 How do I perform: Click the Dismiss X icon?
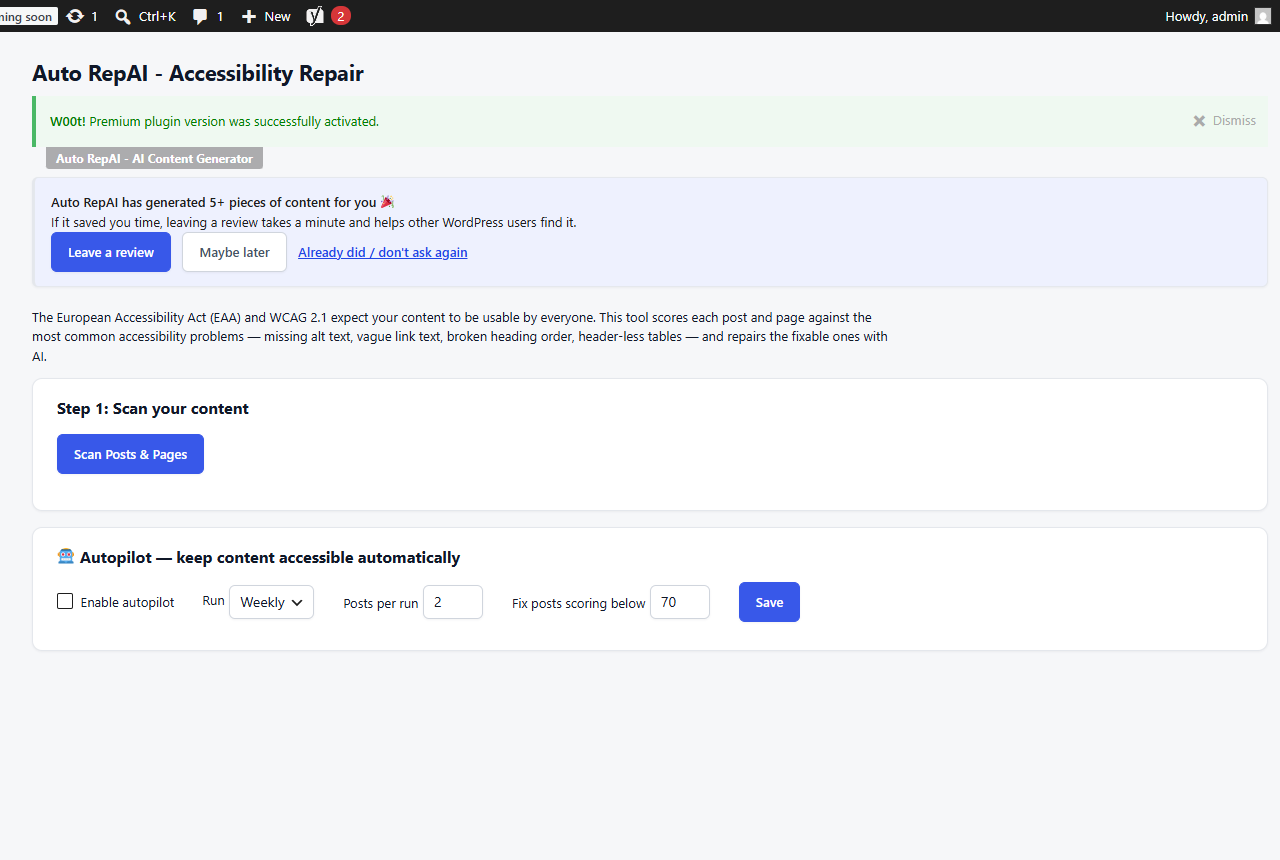[x=1199, y=121]
